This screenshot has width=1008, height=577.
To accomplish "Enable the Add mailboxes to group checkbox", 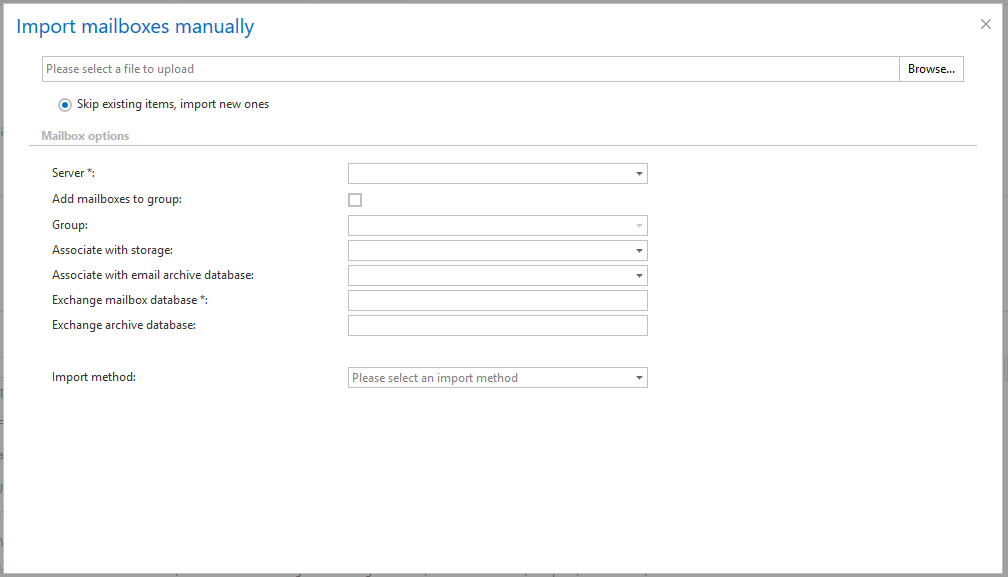I will click(355, 200).
